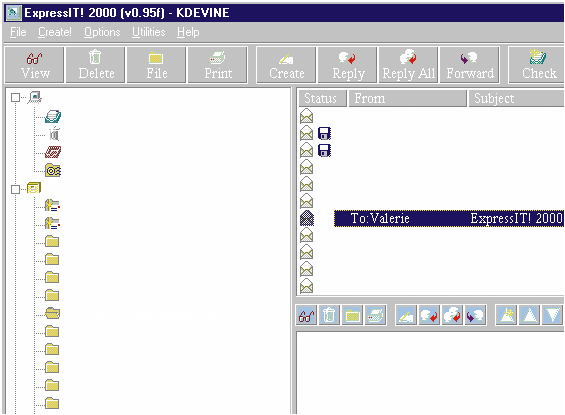The width and height of the screenshot is (565, 415).
Task: Click small trash delete icon in preview toolbar
Action: [329, 315]
